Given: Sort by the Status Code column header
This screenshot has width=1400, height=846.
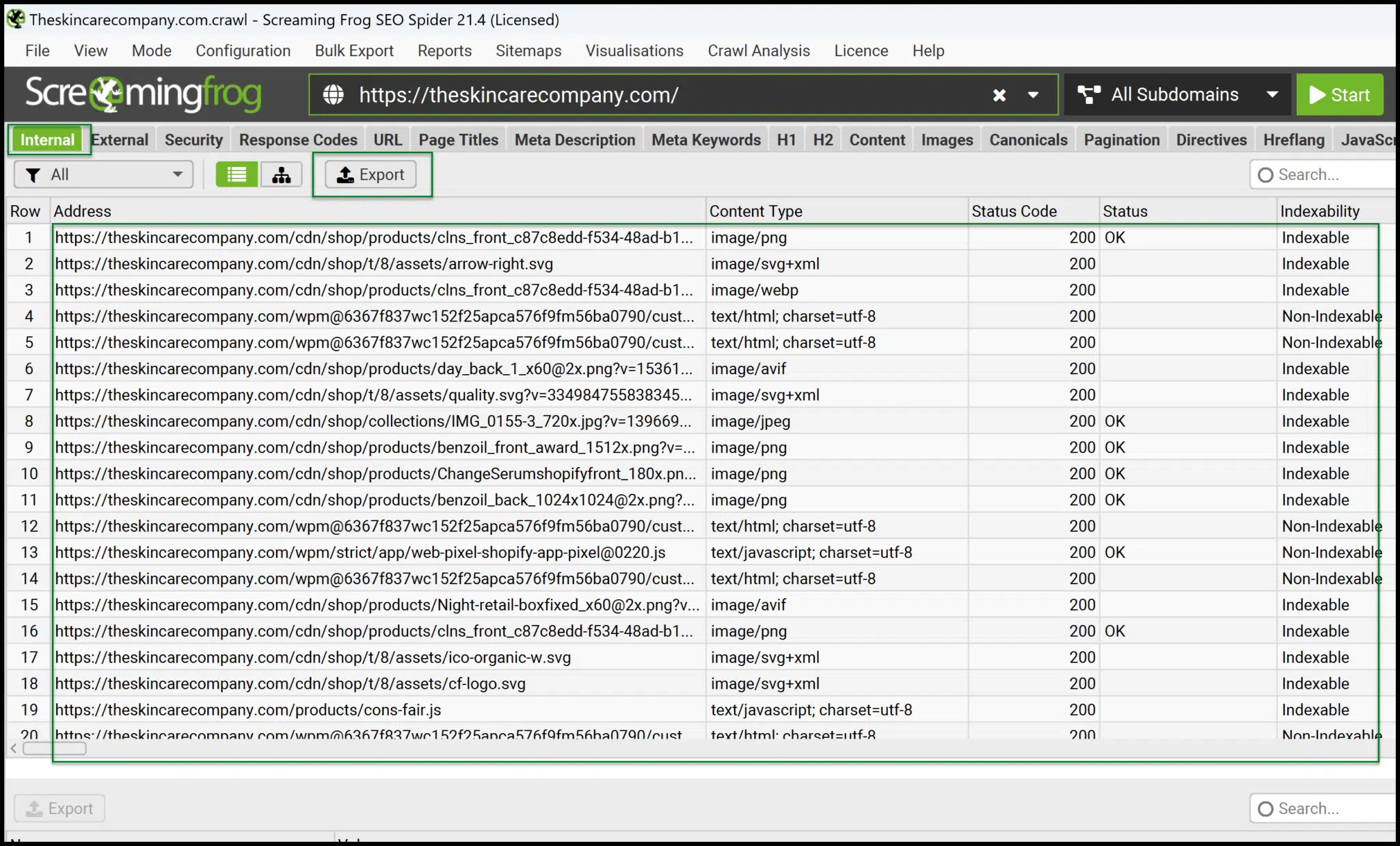Looking at the screenshot, I should [1034, 211].
